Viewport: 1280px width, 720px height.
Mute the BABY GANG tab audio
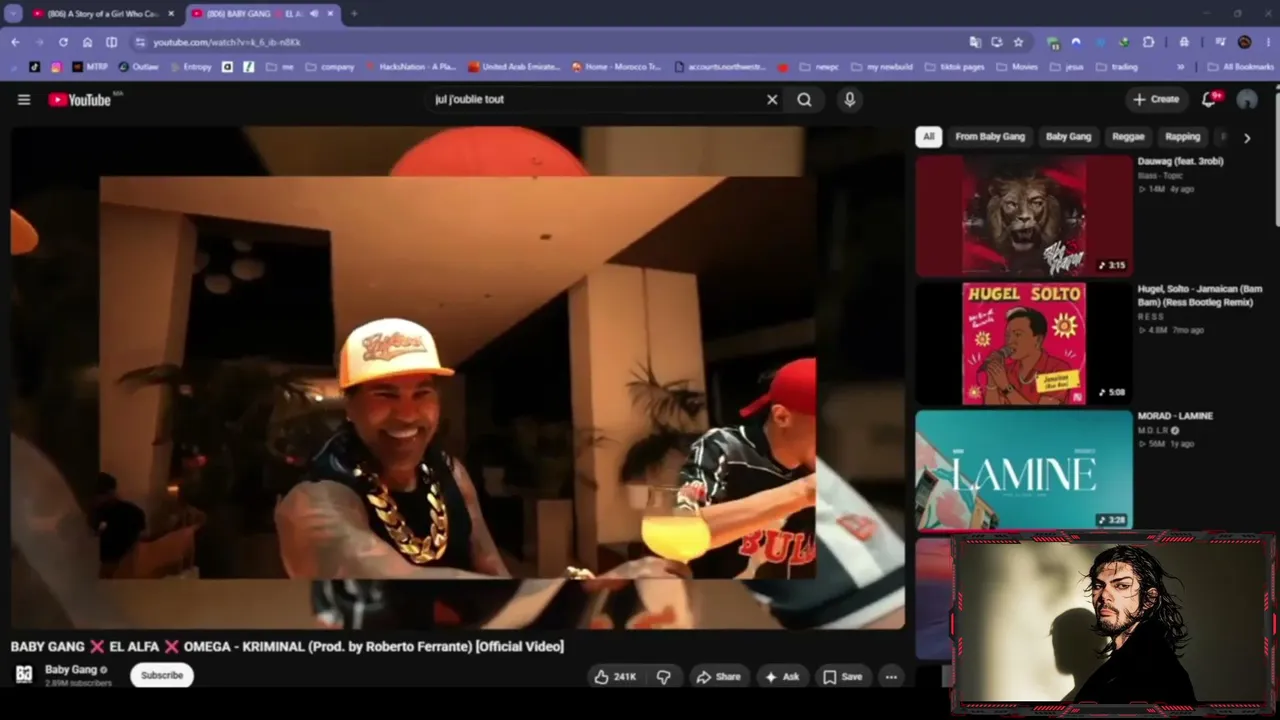coord(314,14)
